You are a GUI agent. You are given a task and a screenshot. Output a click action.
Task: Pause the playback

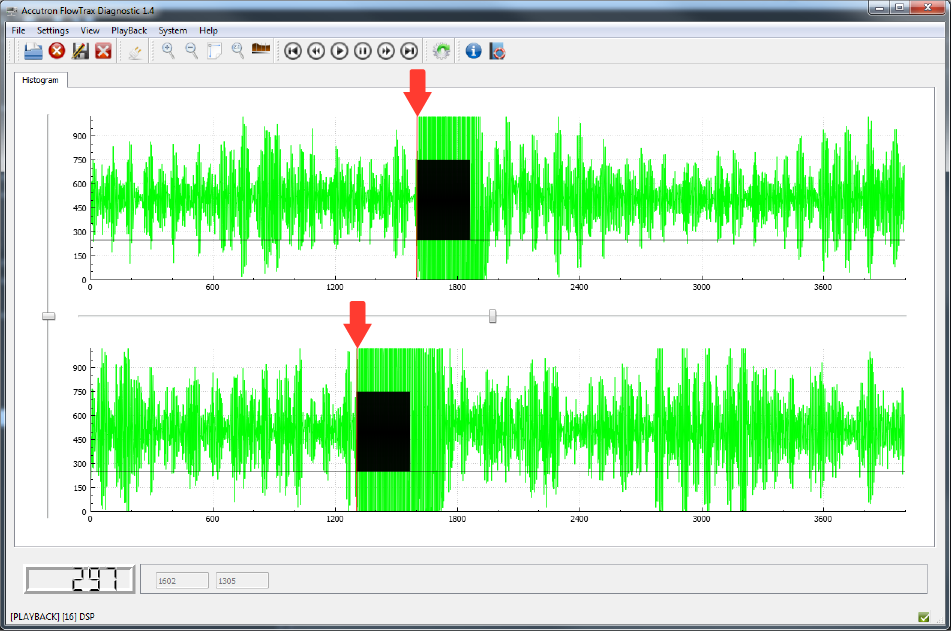[363, 51]
